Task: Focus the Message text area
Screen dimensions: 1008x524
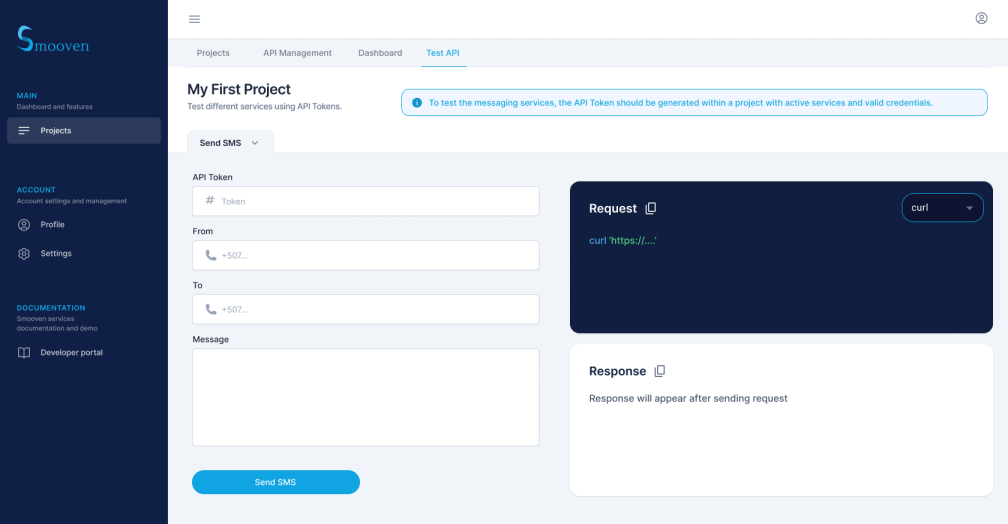Action: pos(365,396)
